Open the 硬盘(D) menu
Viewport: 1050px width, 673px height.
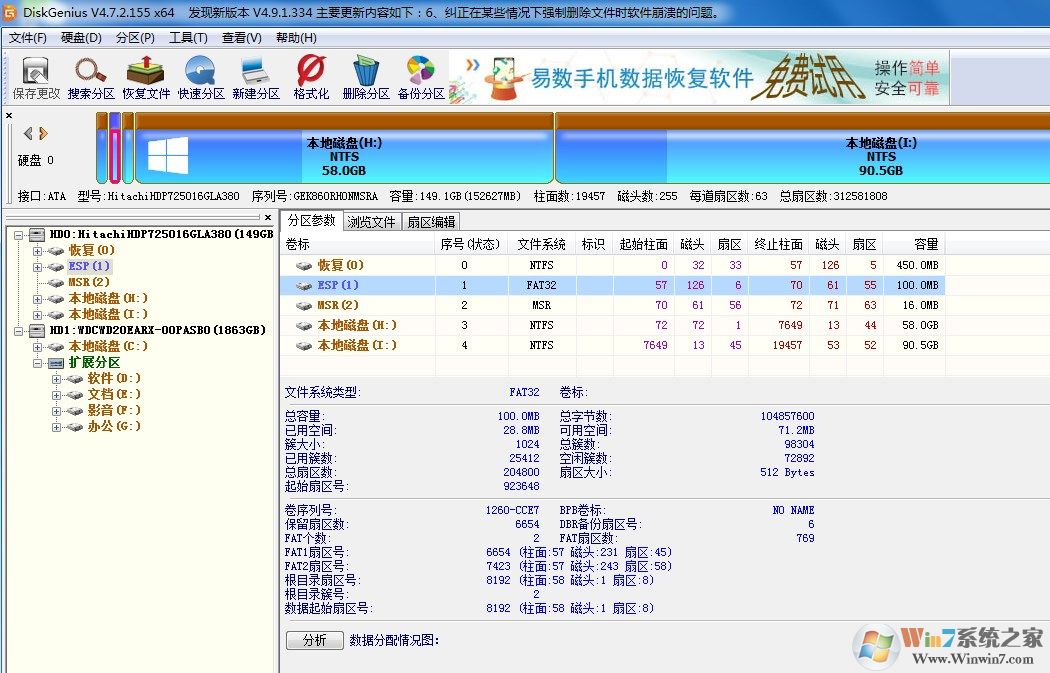80,37
